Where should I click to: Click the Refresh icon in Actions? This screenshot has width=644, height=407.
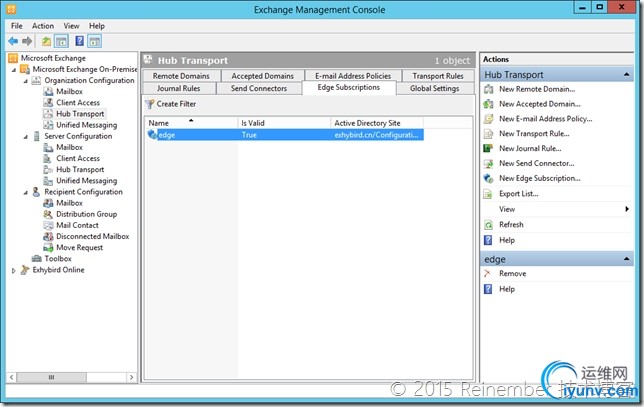coord(488,225)
